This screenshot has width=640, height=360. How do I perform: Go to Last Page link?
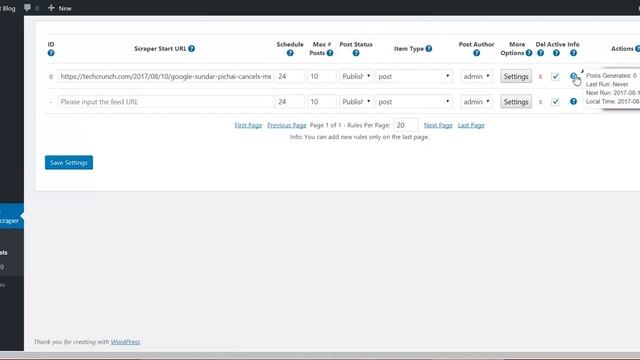coord(471,125)
